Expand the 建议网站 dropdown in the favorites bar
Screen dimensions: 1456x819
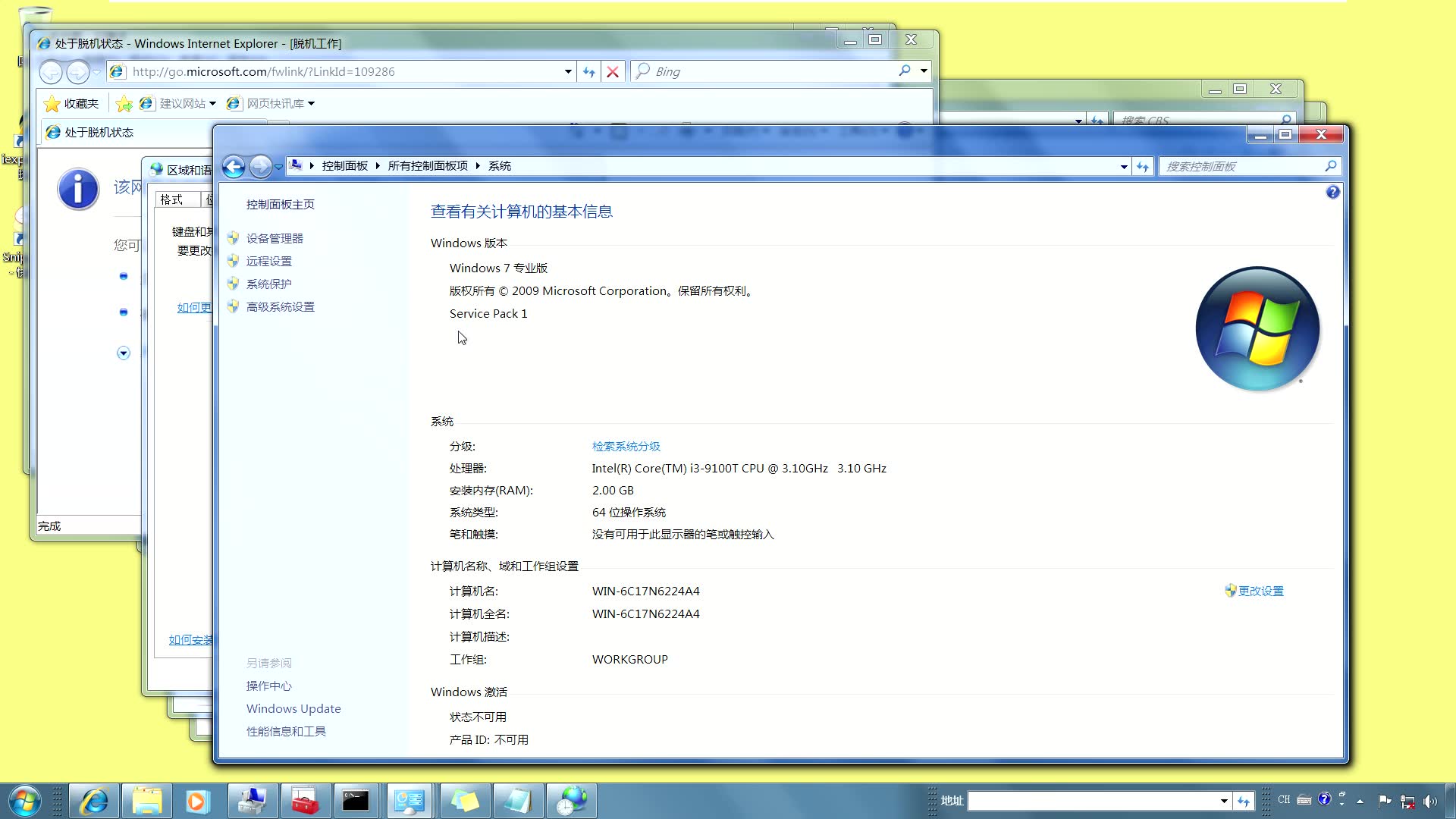pyautogui.click(x=213, y=103)
